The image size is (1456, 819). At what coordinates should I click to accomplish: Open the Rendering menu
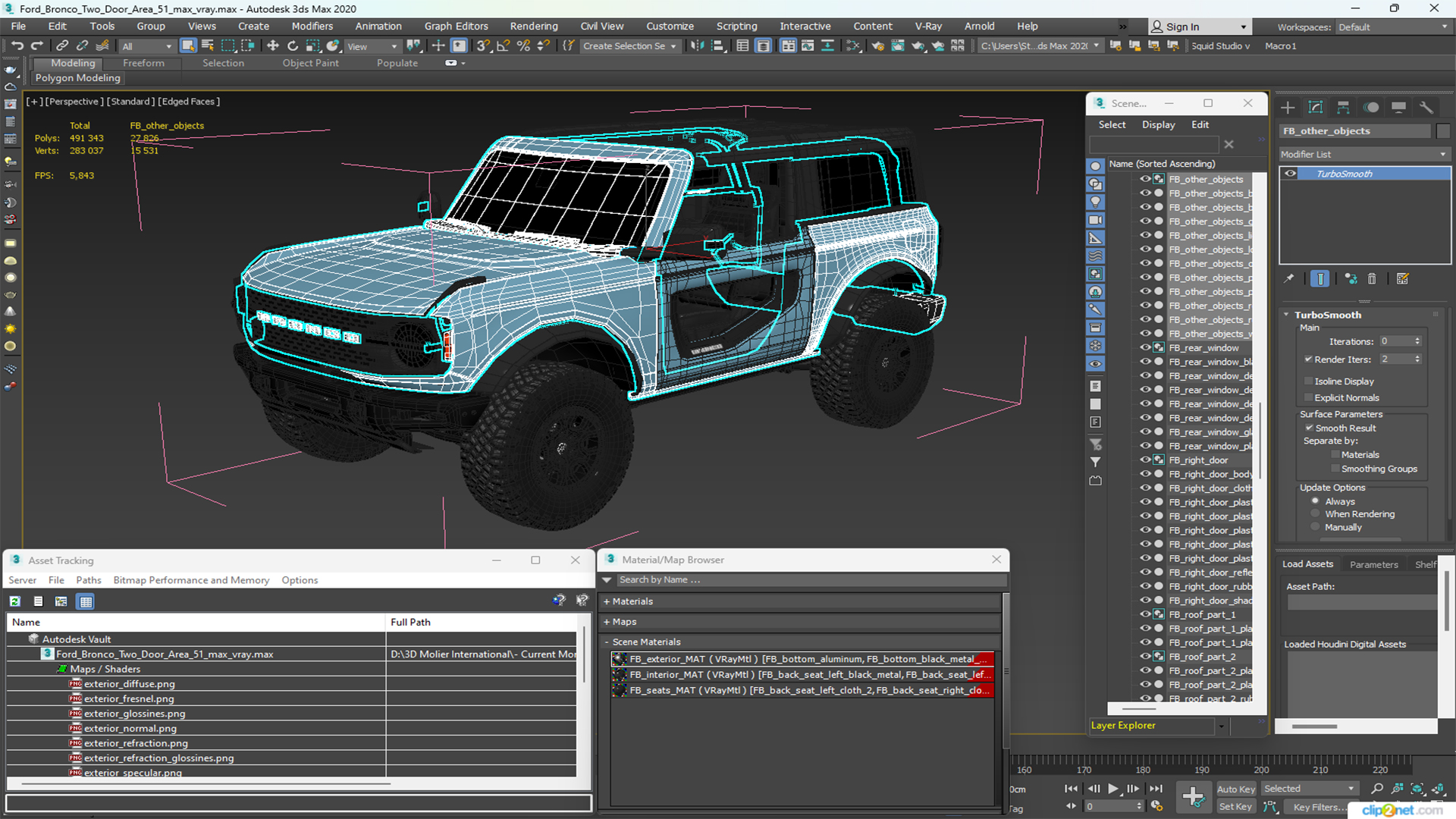pyautogui.click(x=534, y=26)
